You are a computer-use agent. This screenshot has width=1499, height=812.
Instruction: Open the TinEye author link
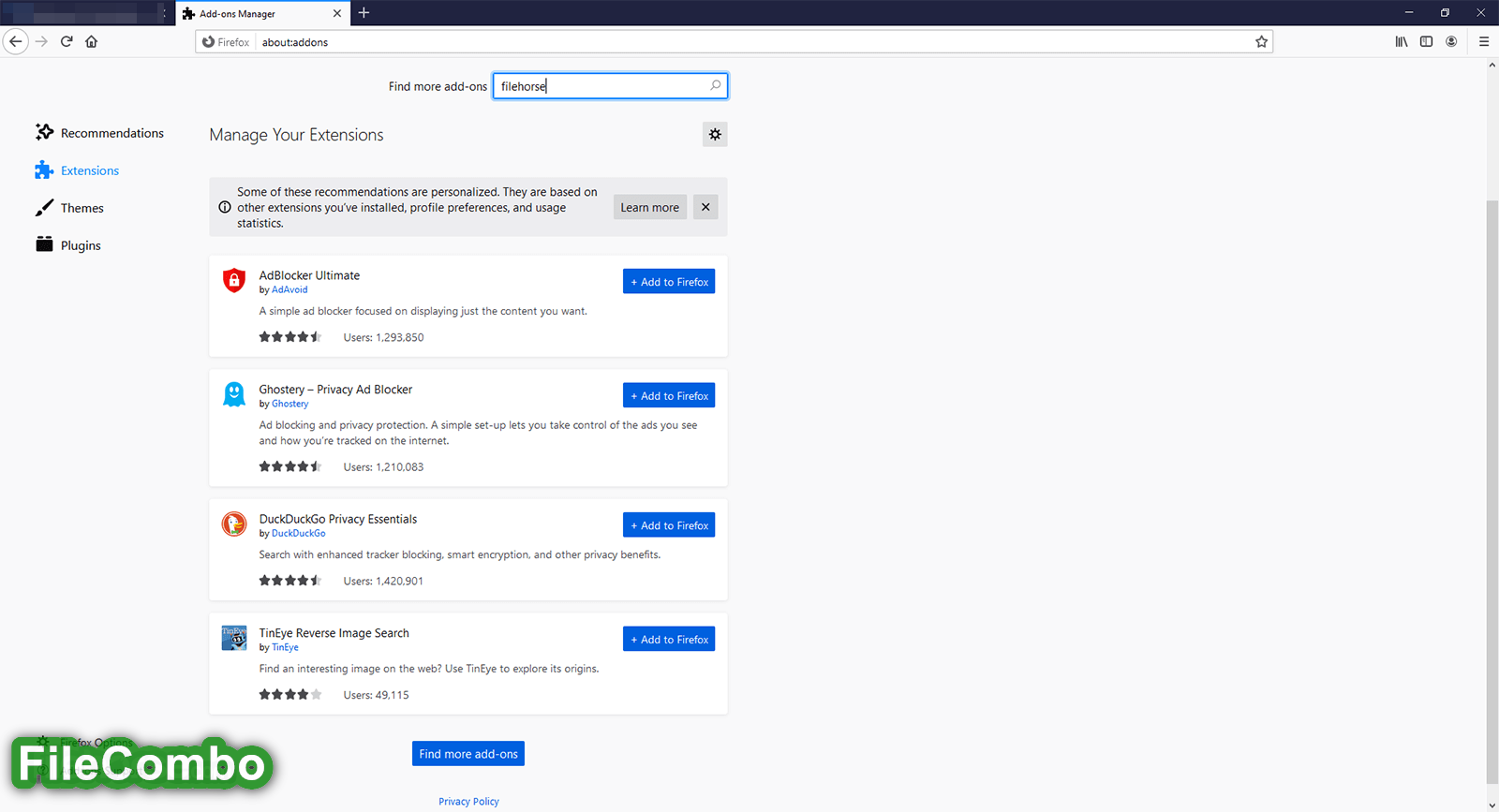pyautogui.click(x=285, y=648)
